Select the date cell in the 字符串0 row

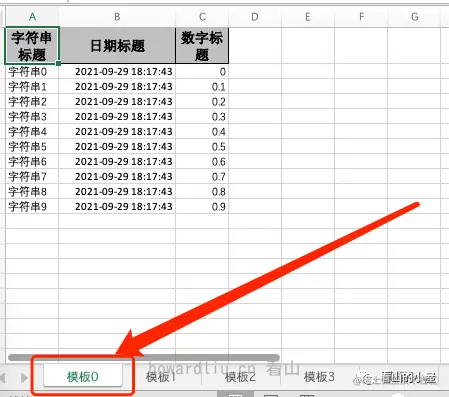coord(117,71)
